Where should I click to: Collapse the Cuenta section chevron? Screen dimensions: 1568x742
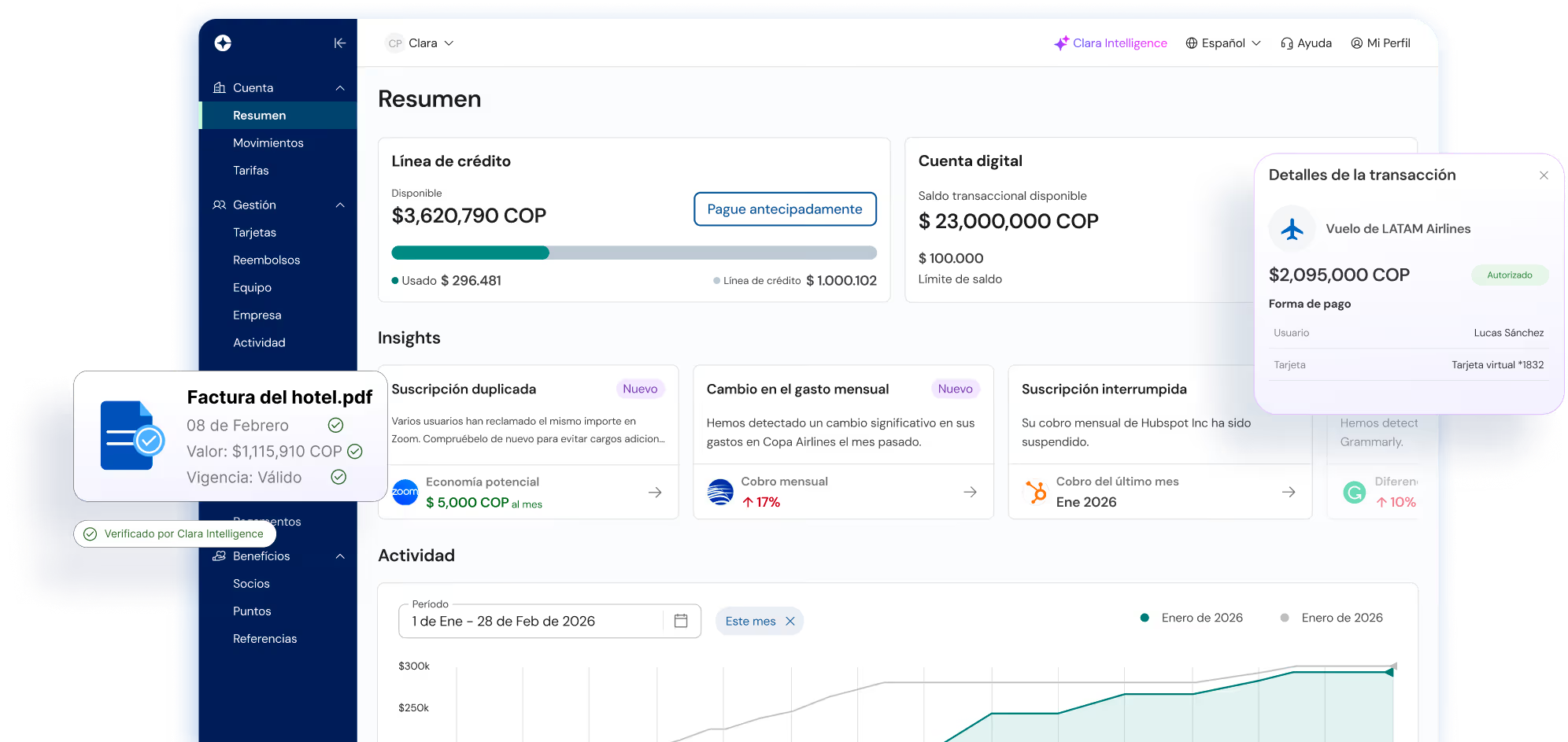[x=340, y=87]
